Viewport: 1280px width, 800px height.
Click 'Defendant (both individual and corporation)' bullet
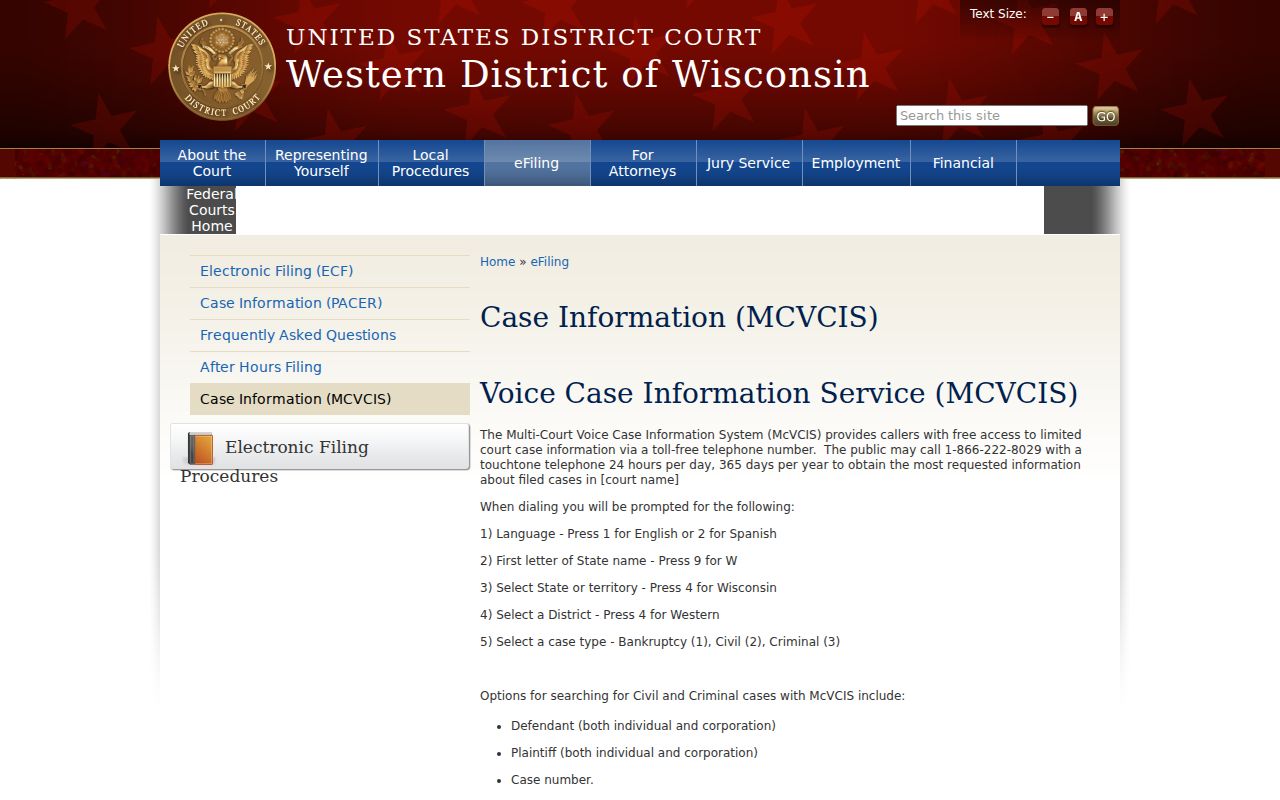click(643, 726)
